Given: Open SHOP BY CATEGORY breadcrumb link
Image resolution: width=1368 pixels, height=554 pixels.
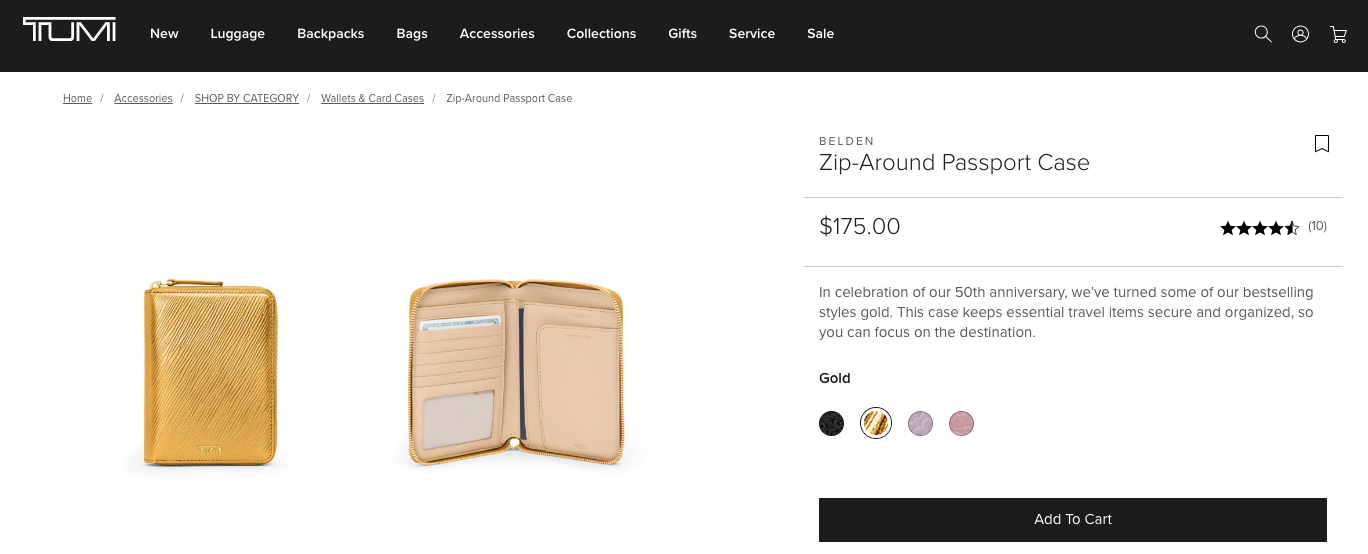Looking at the screenshot, I should (x=246, y=99).
